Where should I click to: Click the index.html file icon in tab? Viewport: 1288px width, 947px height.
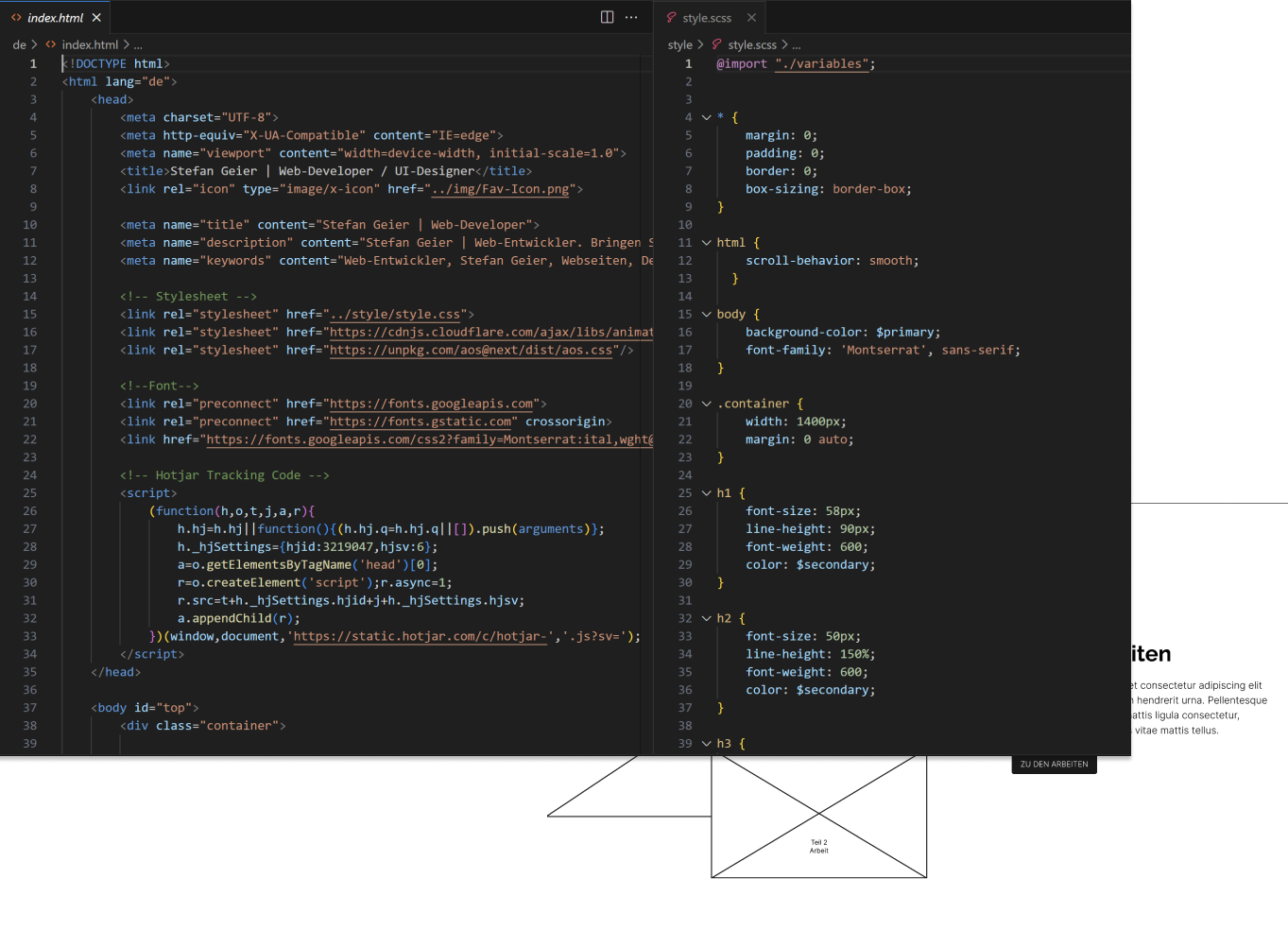(x=16, y=17)
